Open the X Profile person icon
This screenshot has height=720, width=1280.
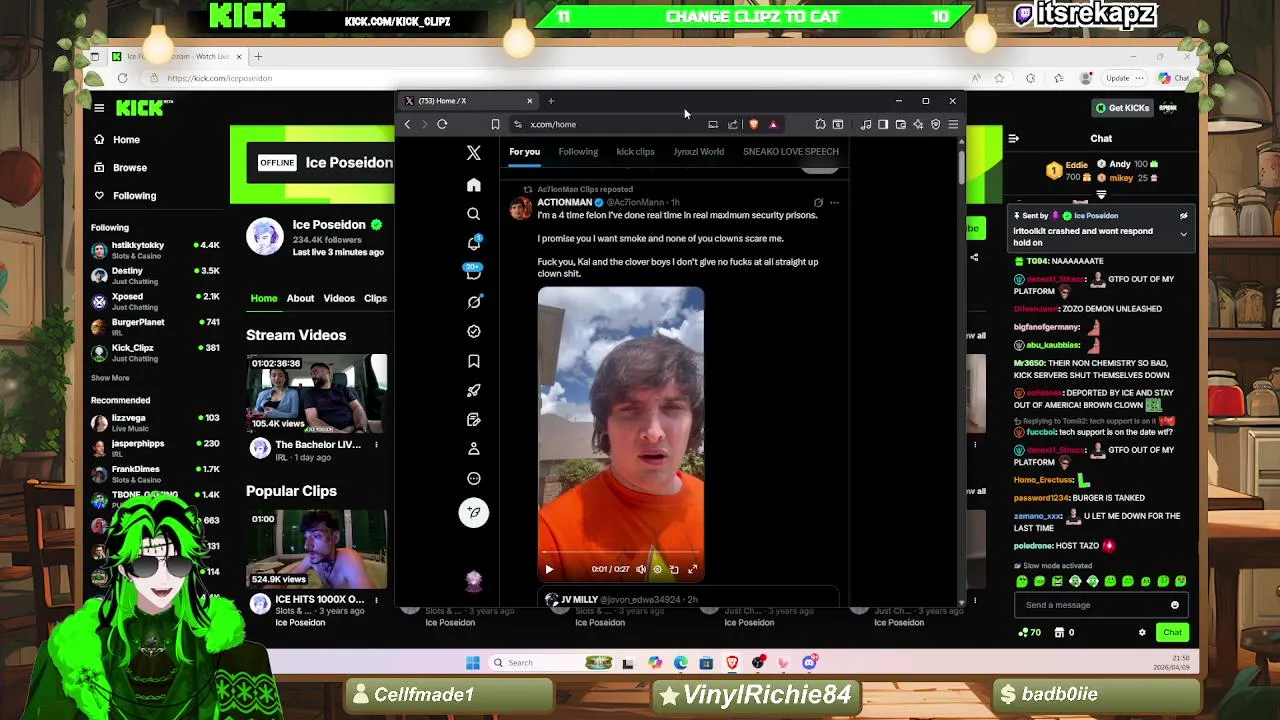[x=474, y=449]
